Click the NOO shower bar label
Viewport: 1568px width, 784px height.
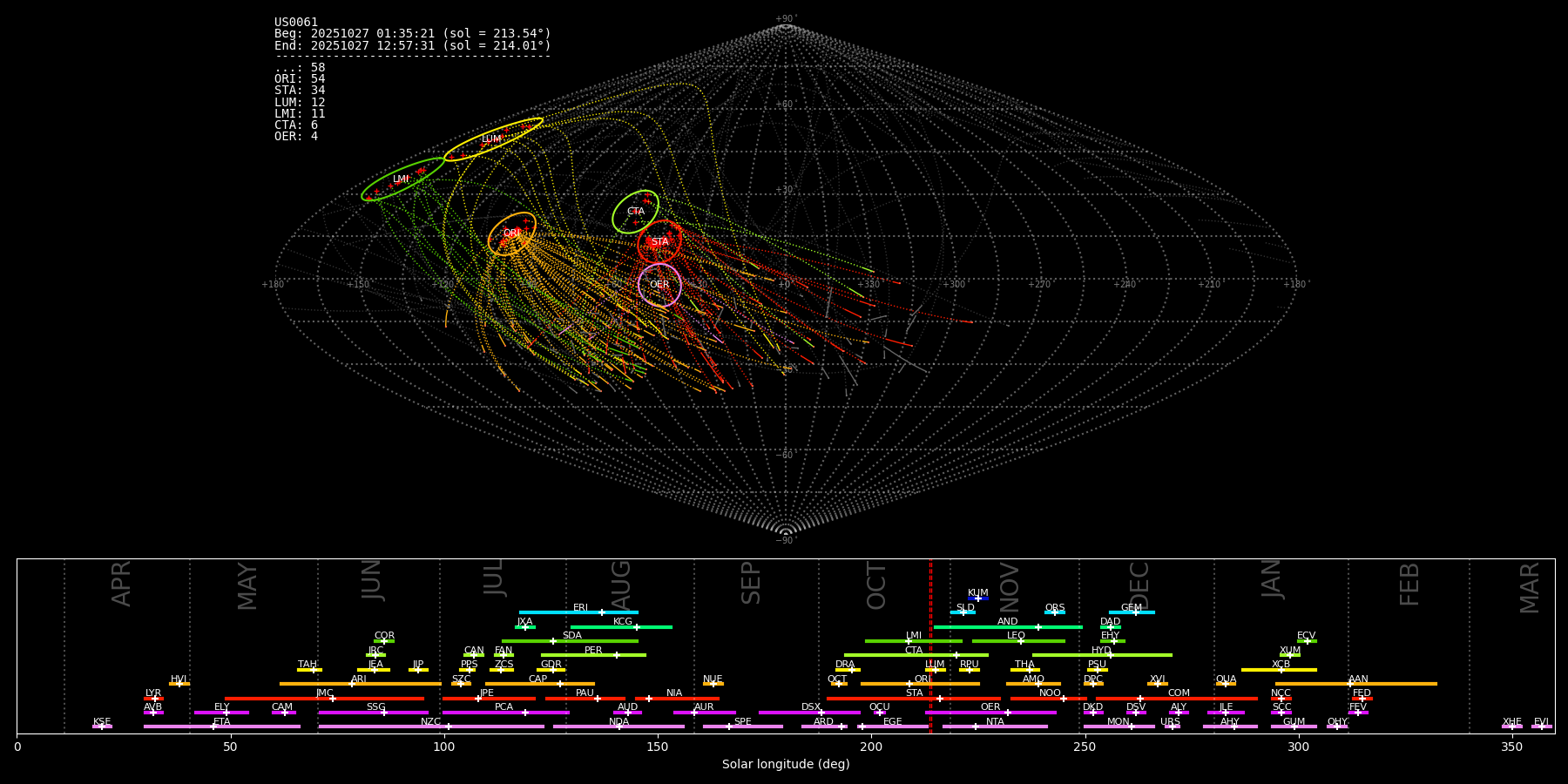coord(1051,693)
